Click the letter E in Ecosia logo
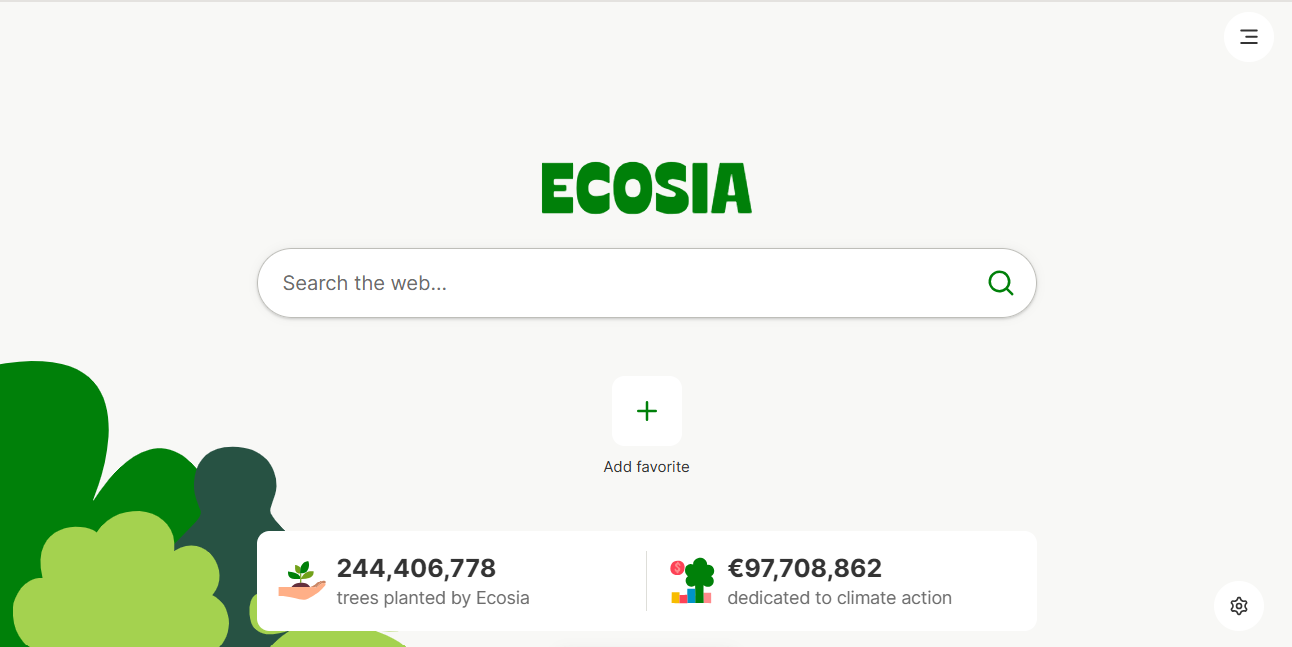Image resolution: width=1292 pixels, height=647 pixels. (x=557, y=189)
